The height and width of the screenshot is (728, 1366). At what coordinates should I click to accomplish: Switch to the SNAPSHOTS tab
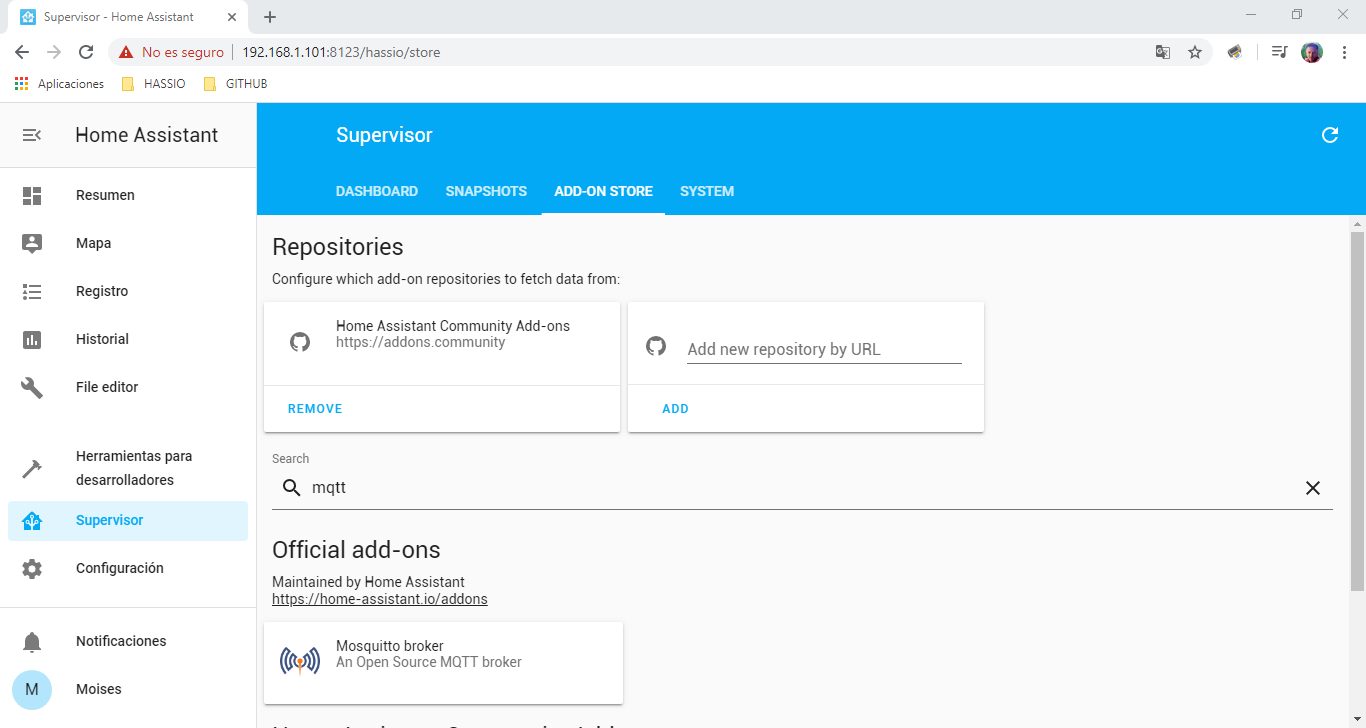point(486,191)
